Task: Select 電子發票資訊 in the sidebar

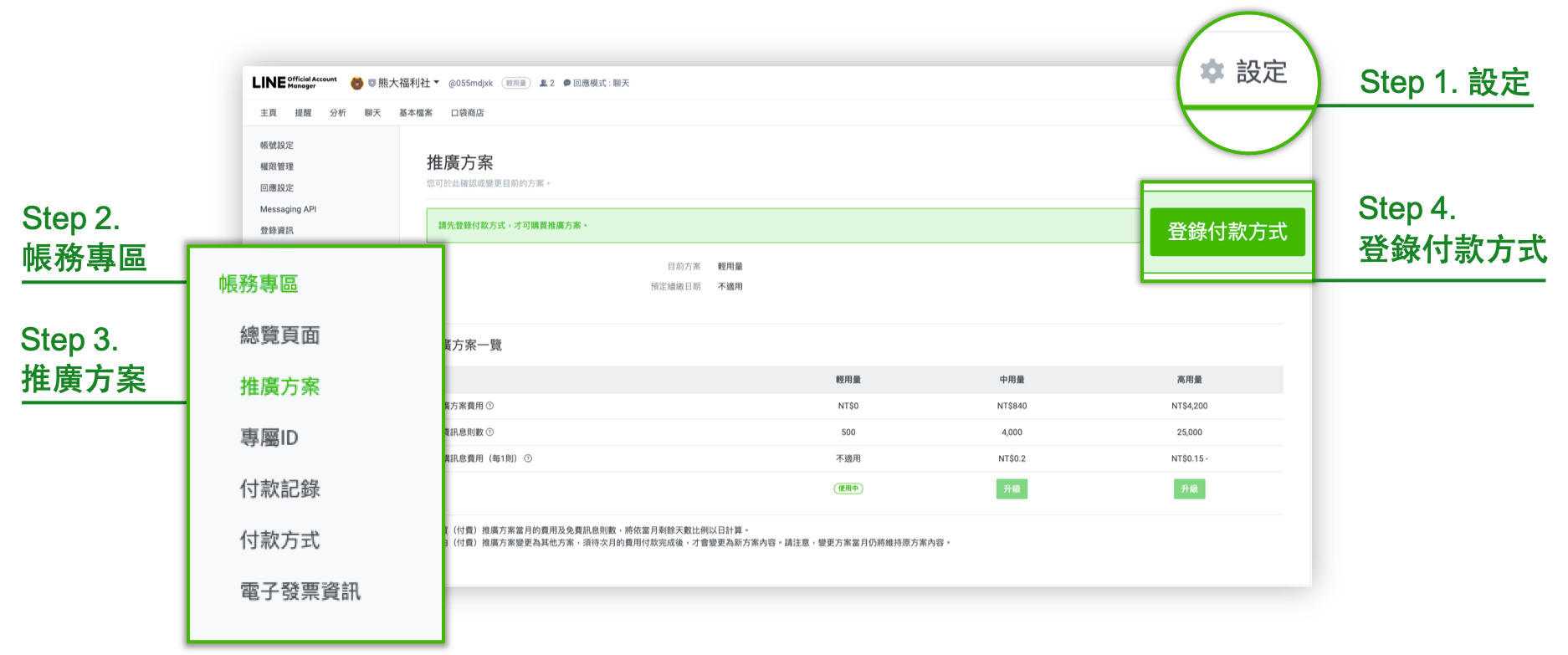Action: tap(300, 591)
